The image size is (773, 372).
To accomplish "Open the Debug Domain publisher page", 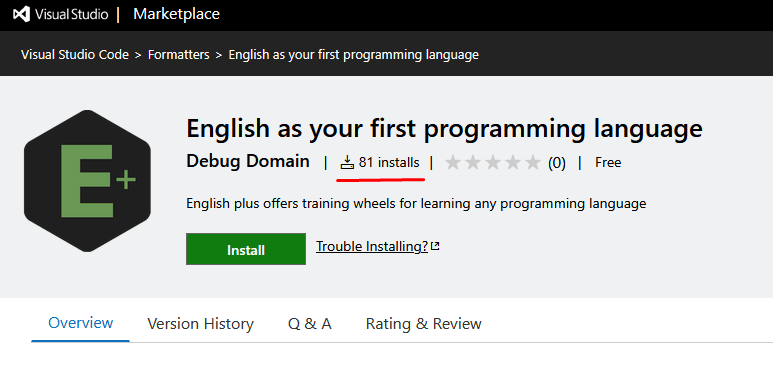I will coord(248,161).
